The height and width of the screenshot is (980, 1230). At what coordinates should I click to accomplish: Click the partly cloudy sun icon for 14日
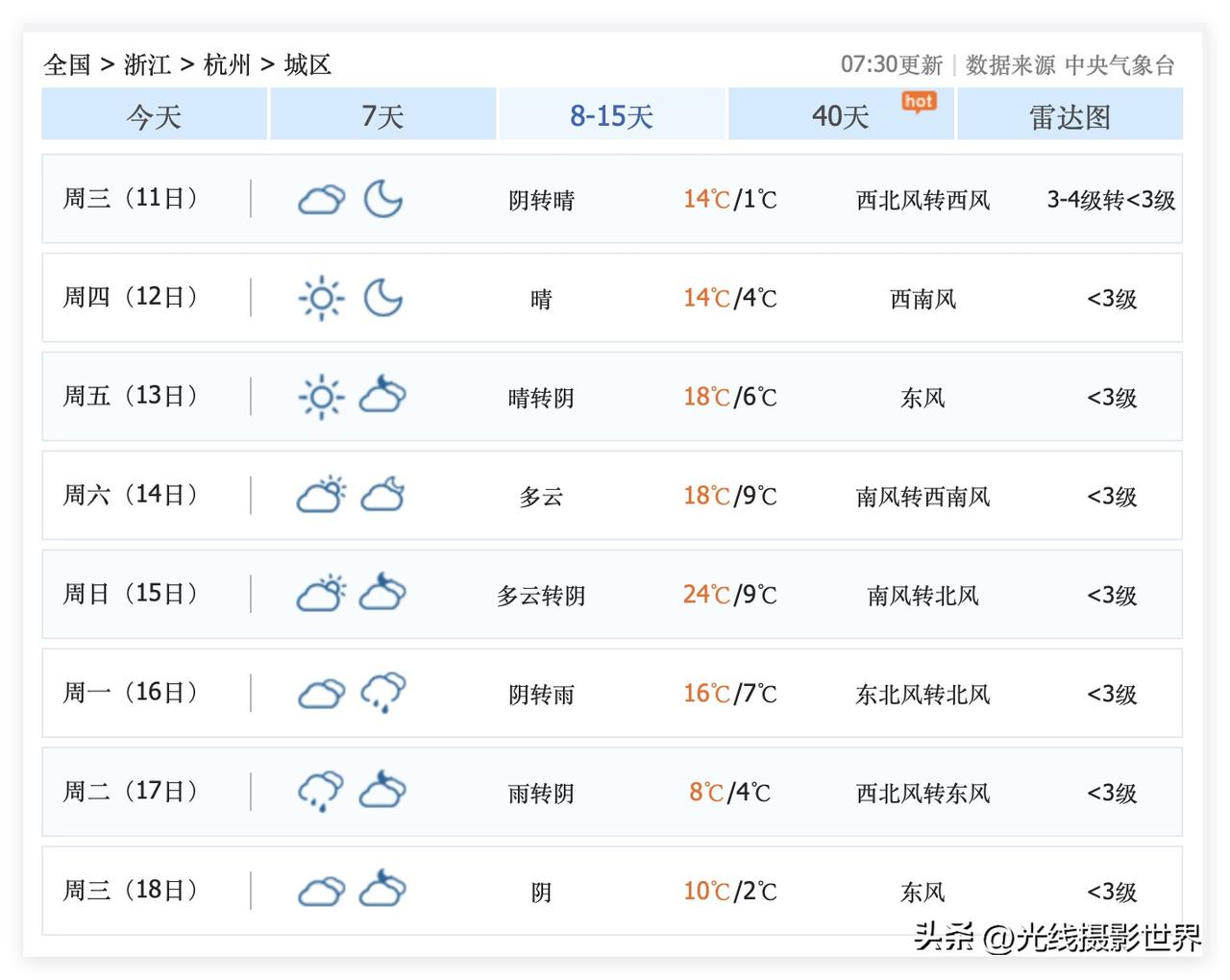click(x=321, y=495)
